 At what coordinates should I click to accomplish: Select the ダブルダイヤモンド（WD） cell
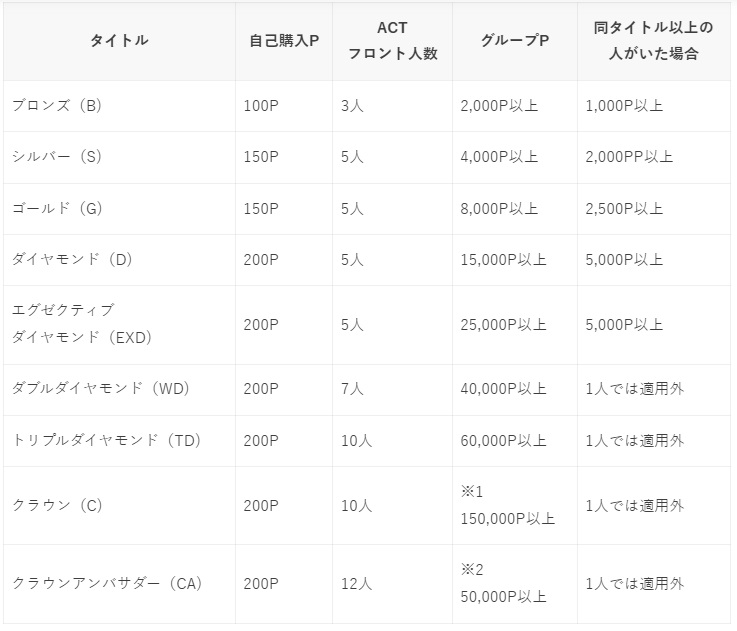pyautogui.click(x=119, y=389)
